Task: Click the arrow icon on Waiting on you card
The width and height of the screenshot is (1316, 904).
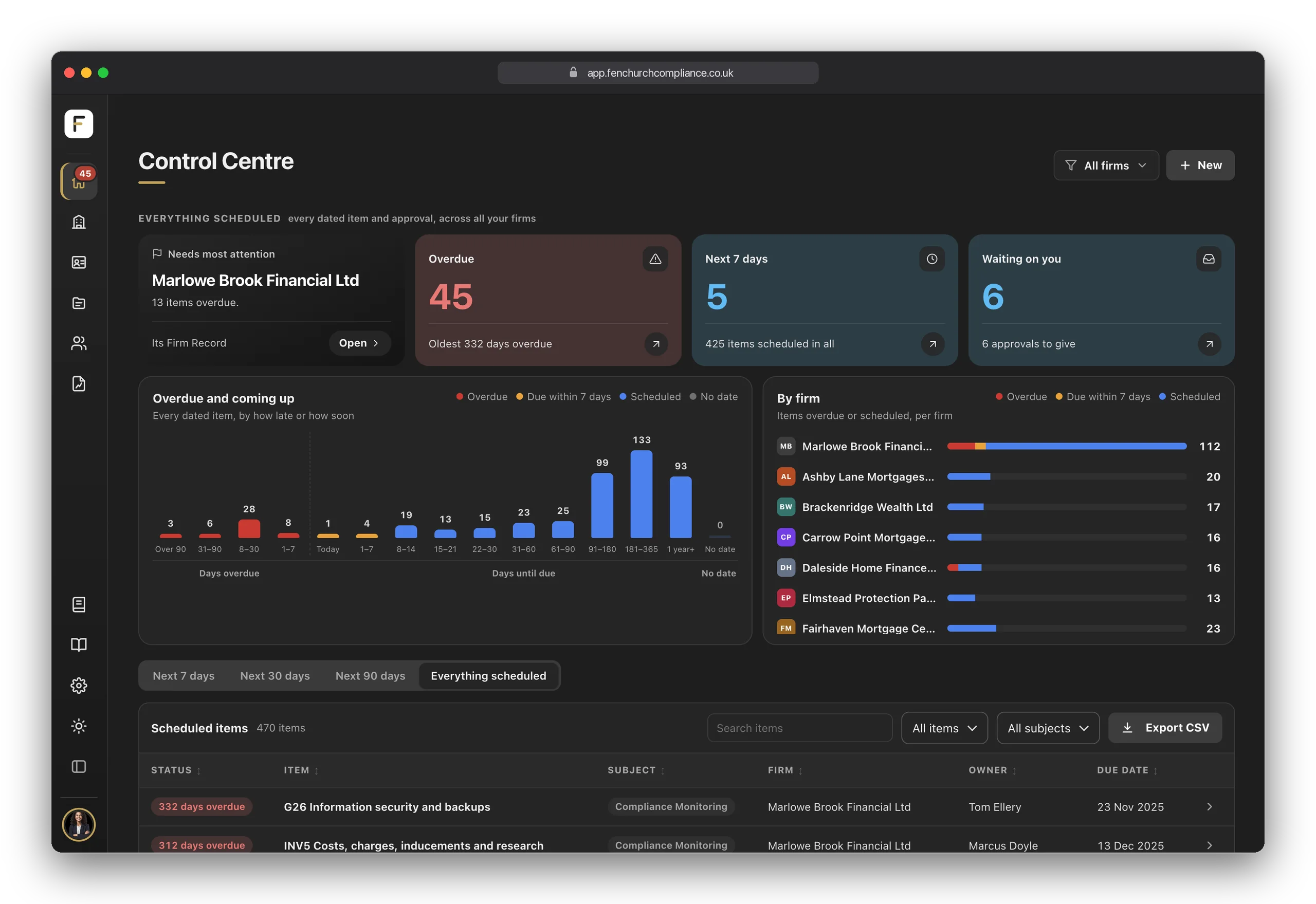Action: [1209, 344]
